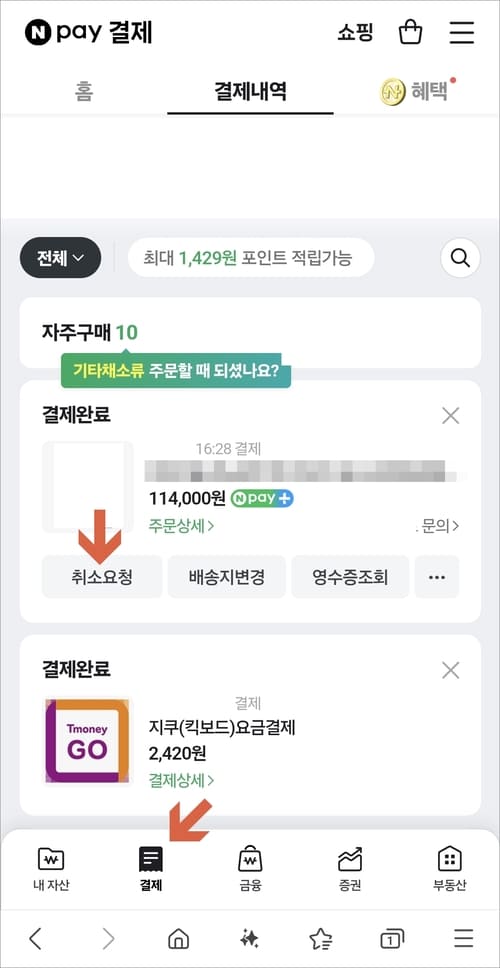This screenshot has width=500, height=968.
Task: Tap the search magnifier icon
Action: (x=460, y=257)
